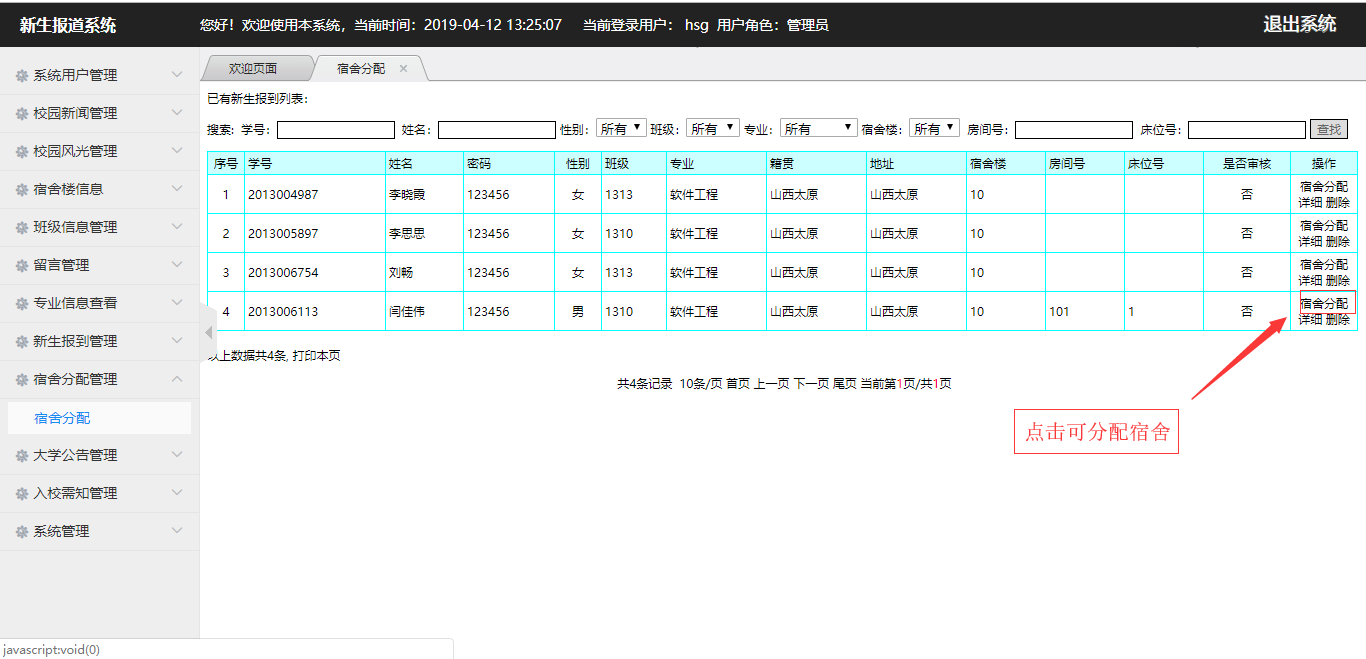
Task: Click 详细 for student 李思思
Action: (1310, 241)
